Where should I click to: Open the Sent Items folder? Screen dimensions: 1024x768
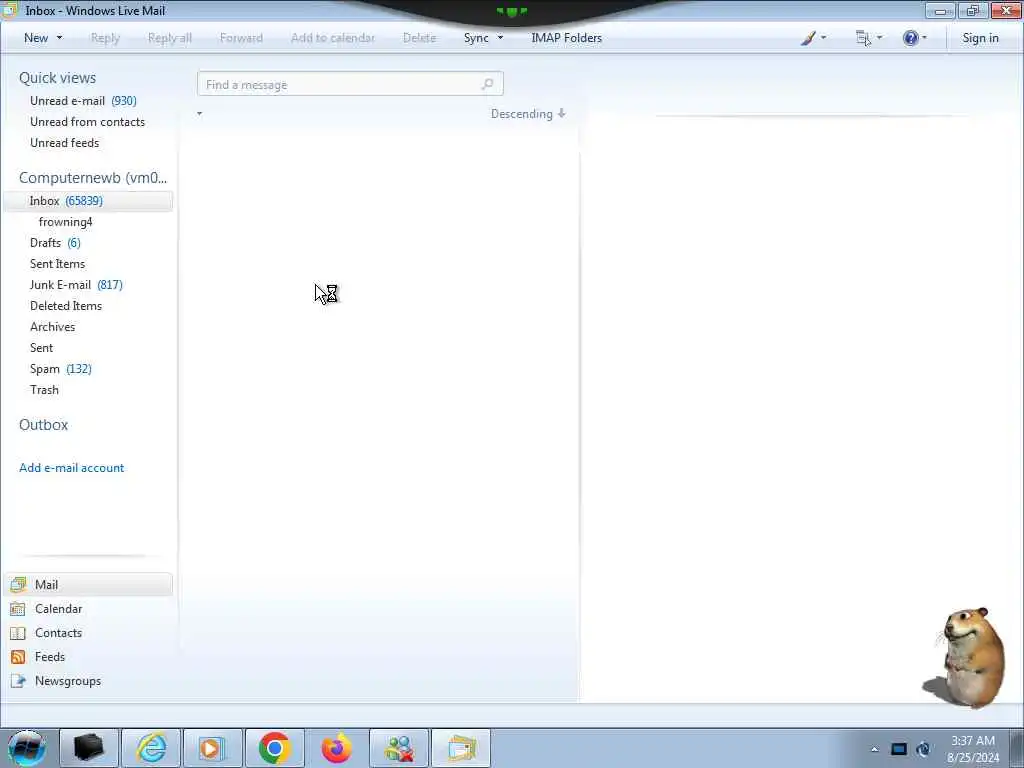(57, 264)
